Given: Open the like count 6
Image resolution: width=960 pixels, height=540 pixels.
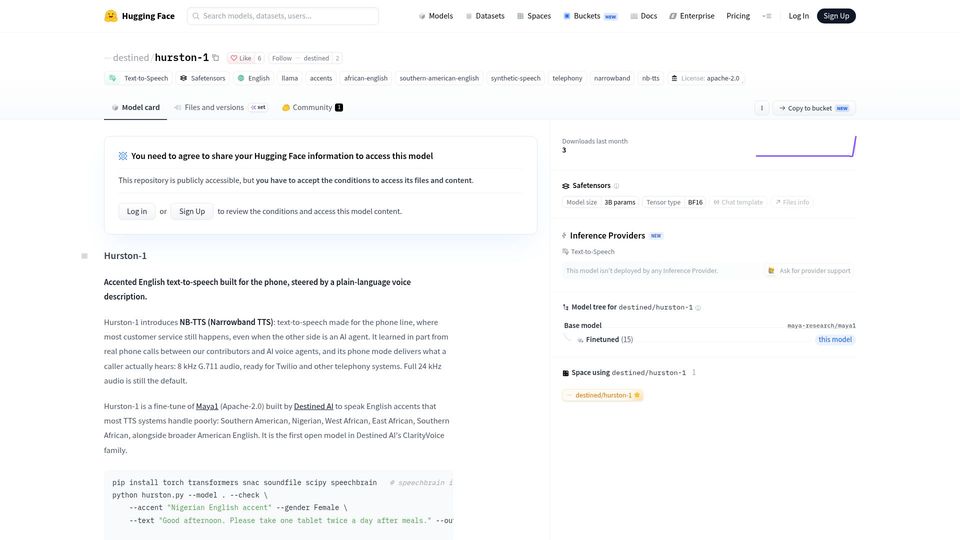Looking at the screenshot, I should click(260, 58).
